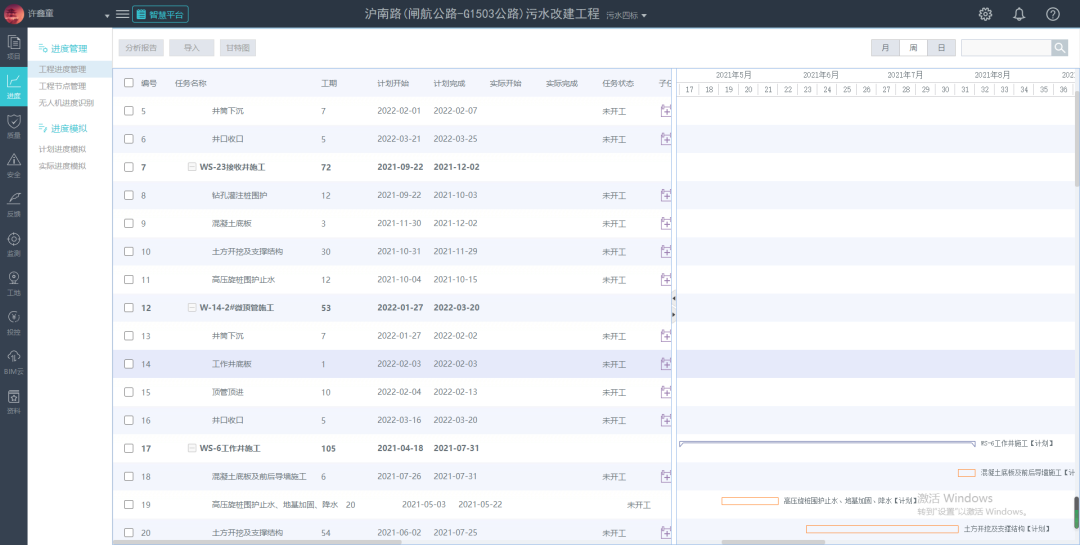The width and height of the screenshot is (1080, 545).
Task: Click the 高压旋桩围护止水 orange Gantt bar
Action: pos(750,501)
